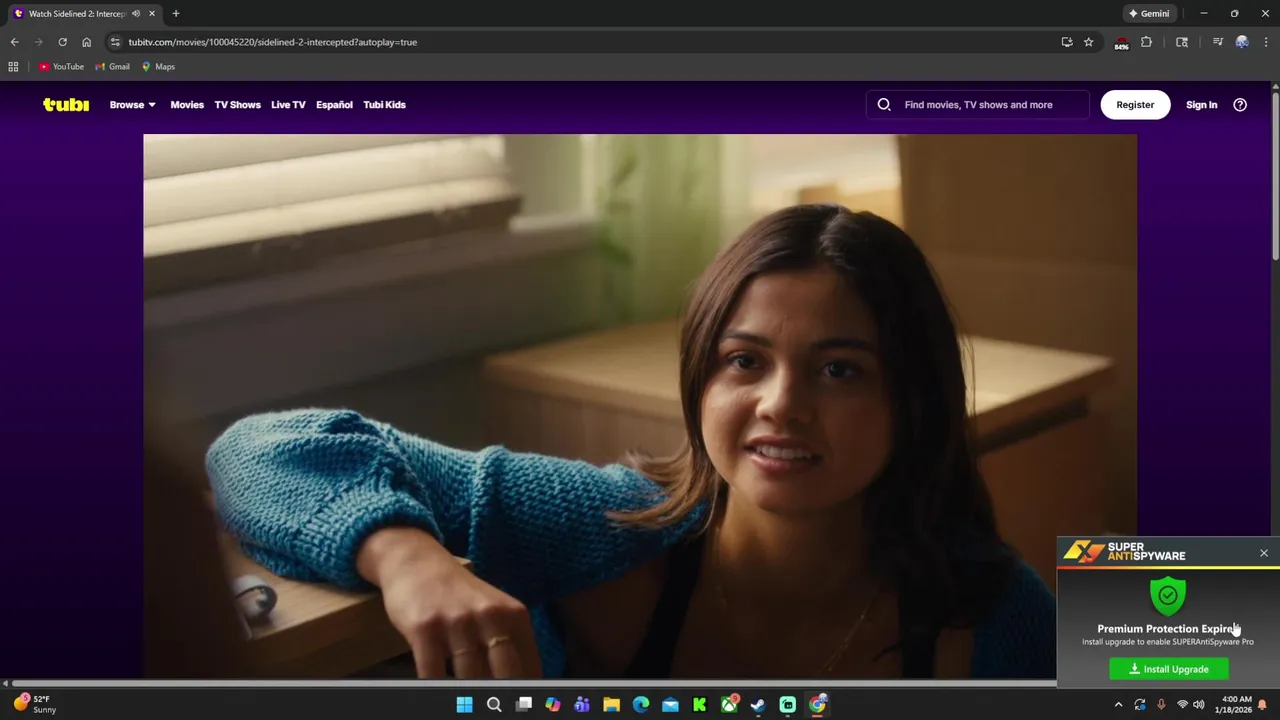The image size is (1280, 720).
Task: Click the Sign In link
Action: (1201, 105)
